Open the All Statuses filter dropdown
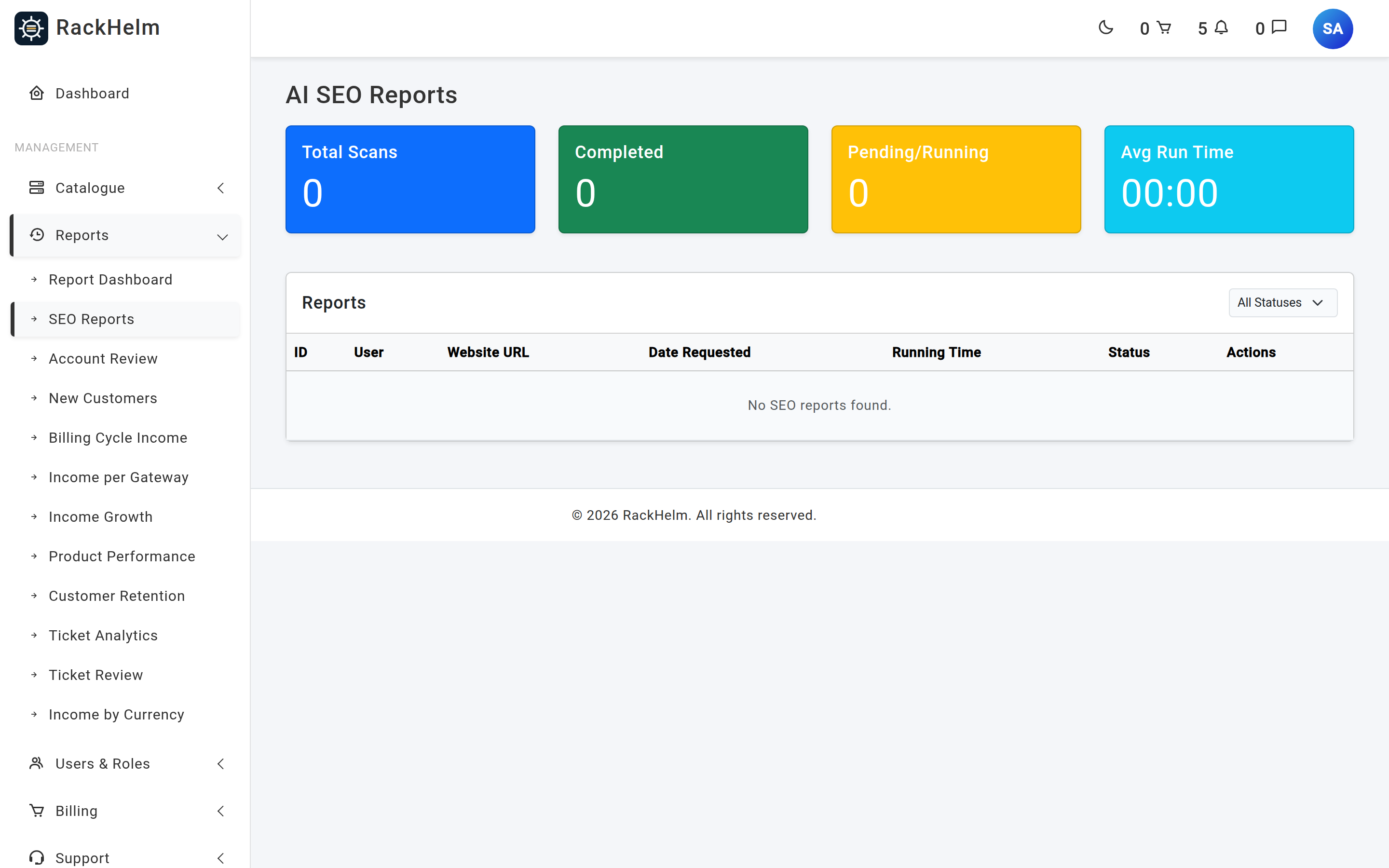This screenshot has height=868, width=1389. point(1282,302)
